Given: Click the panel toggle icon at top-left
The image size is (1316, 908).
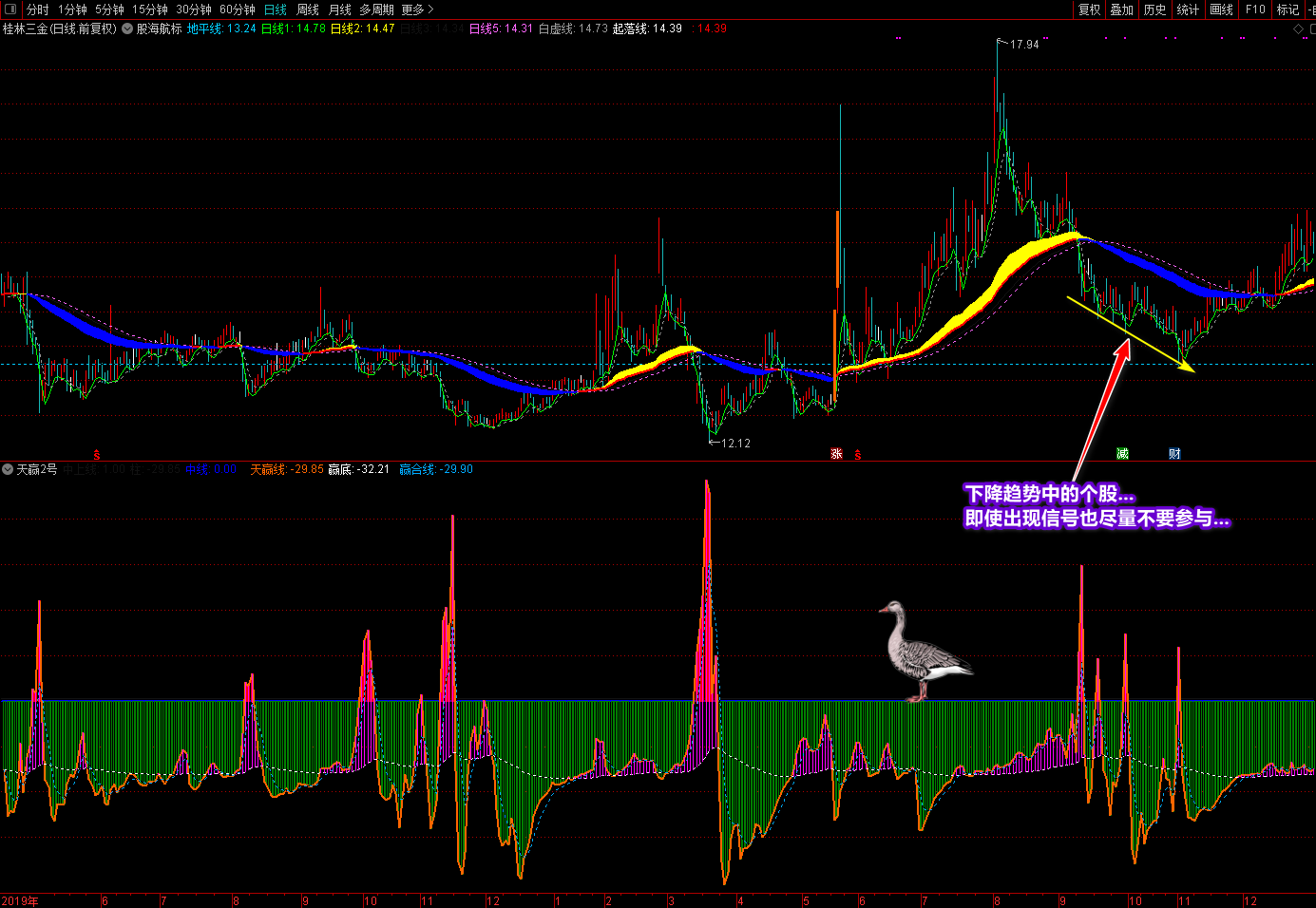Looking at the screenshot, I should pos(10,9).
